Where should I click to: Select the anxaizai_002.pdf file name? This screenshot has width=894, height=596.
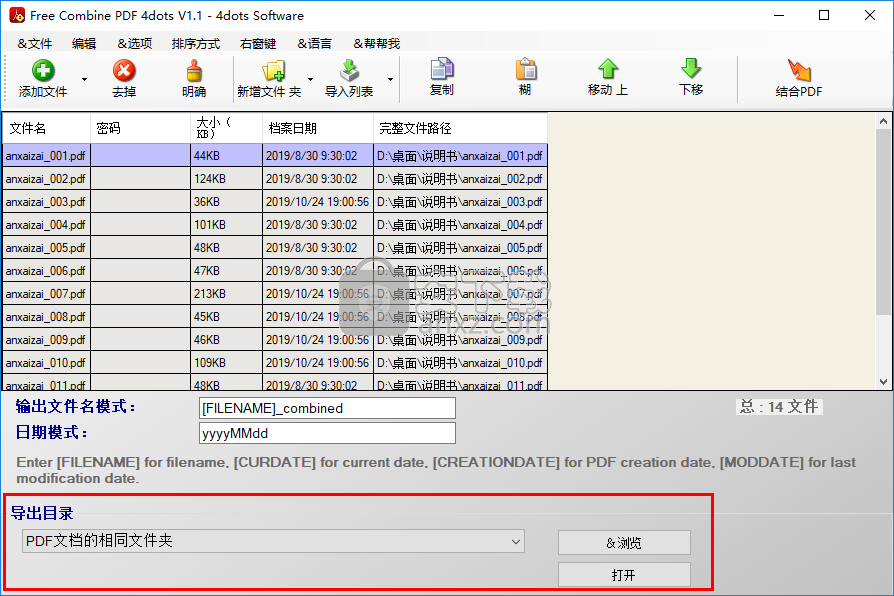tap(46, 179)
